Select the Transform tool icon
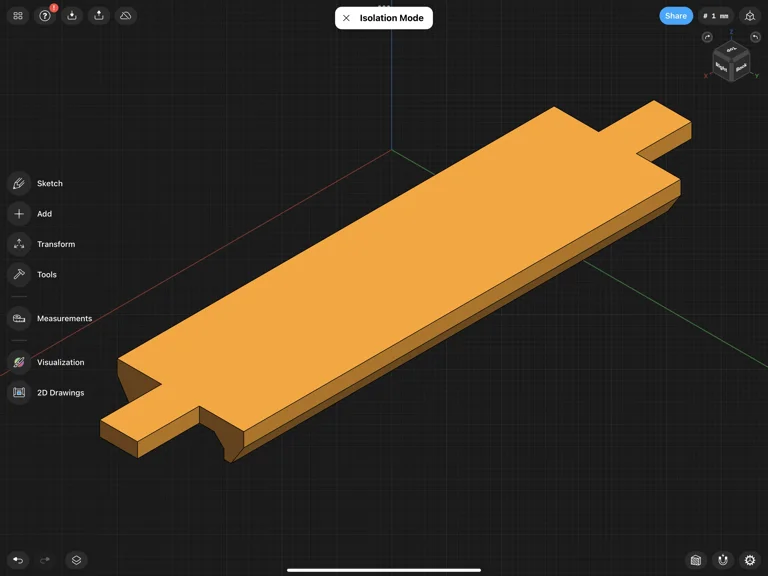768x576 pixels. click(19, 244)
